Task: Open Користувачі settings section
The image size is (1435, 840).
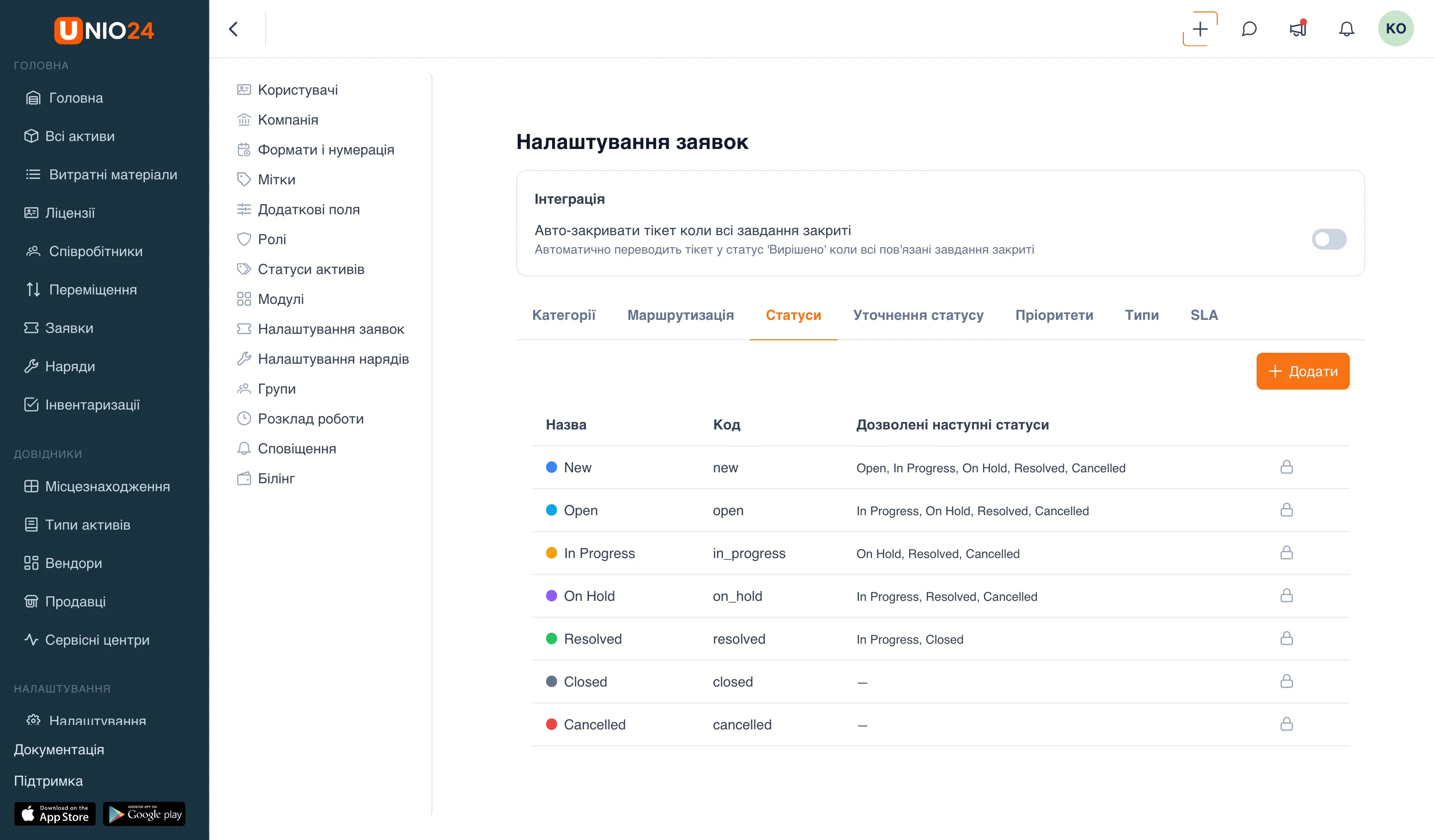Action: pos(287,90)
